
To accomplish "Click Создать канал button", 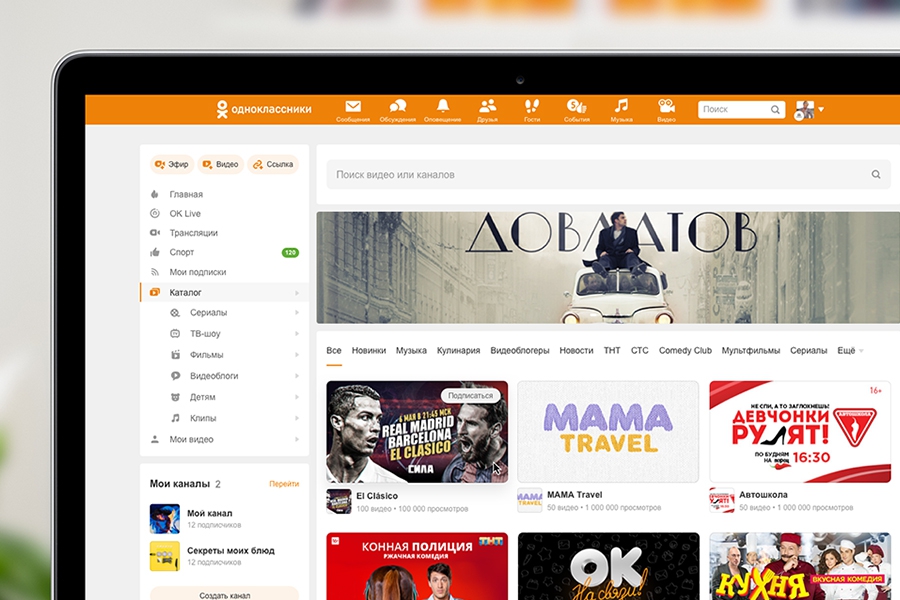I will click(224, 595).
